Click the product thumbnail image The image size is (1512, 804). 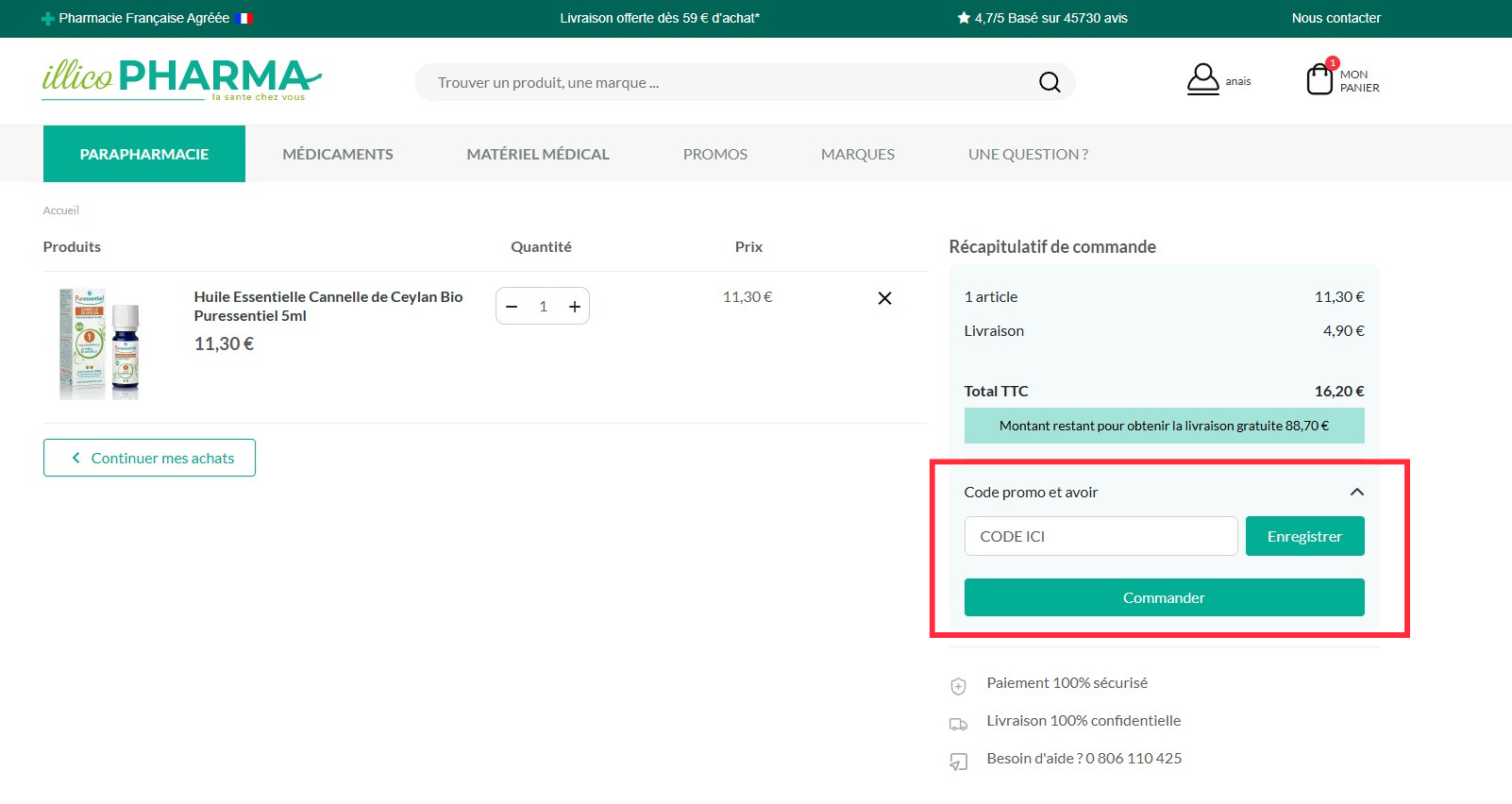99,344
